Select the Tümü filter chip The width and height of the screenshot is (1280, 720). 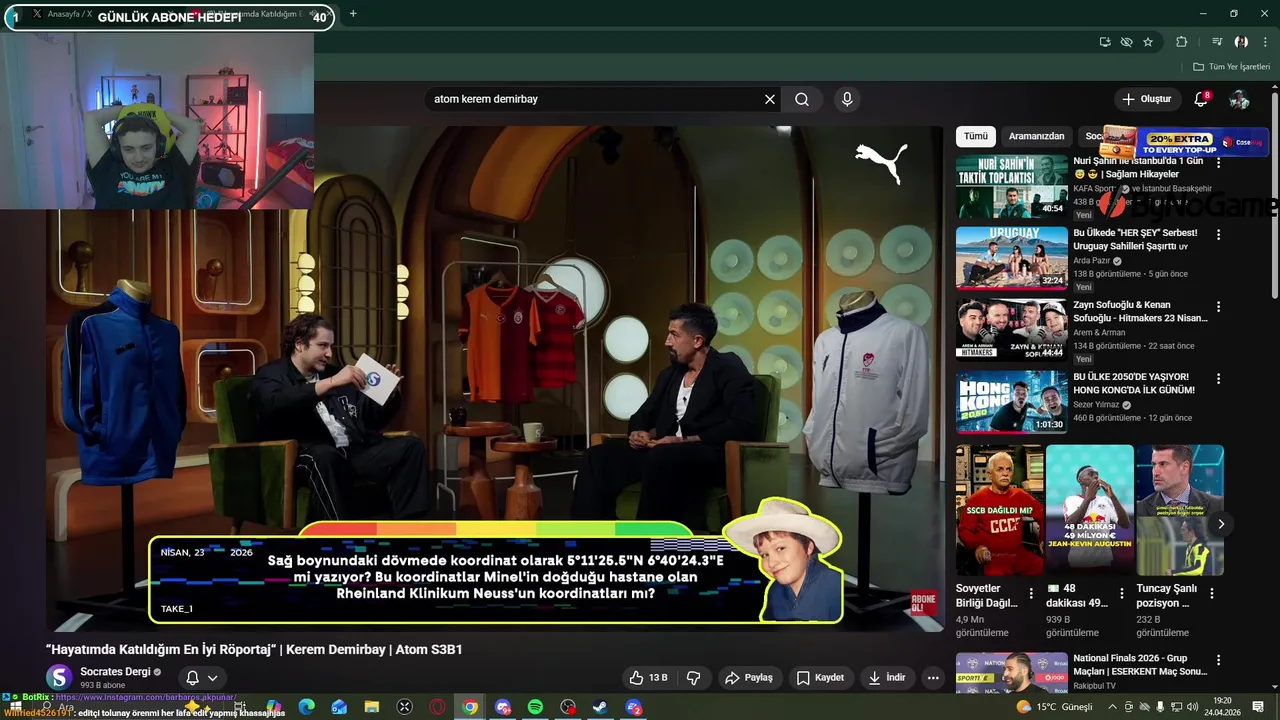[x=976, y=136]
